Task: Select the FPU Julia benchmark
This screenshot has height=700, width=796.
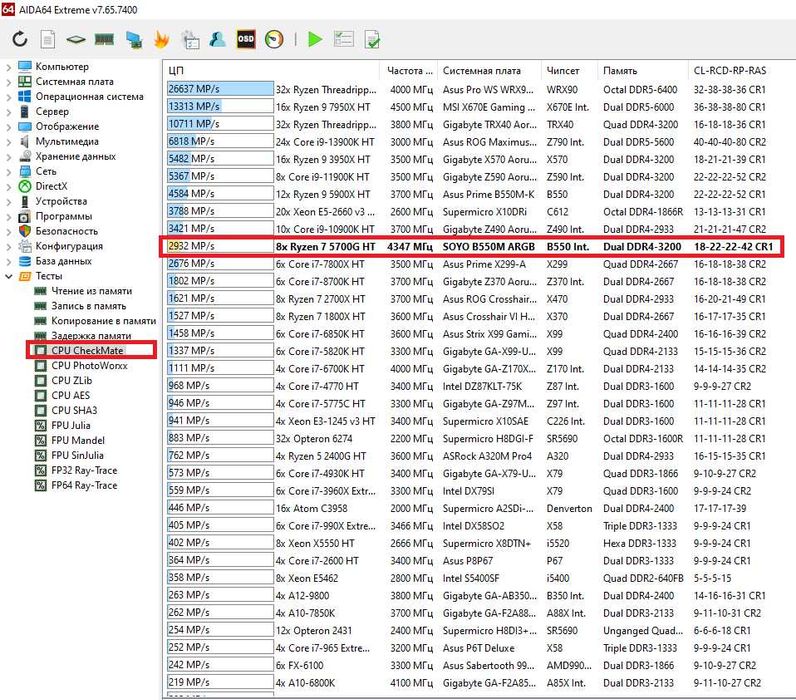Action: point(71,425)
